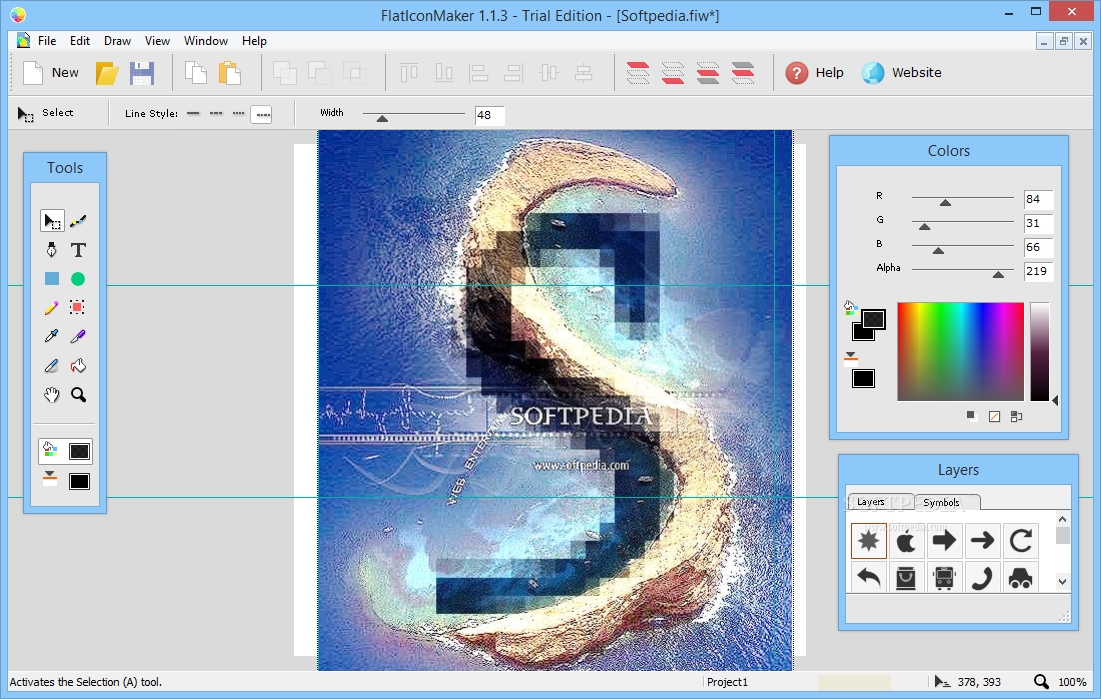Select the Pencil tool

pyautogui.click(x=51, y=307)
